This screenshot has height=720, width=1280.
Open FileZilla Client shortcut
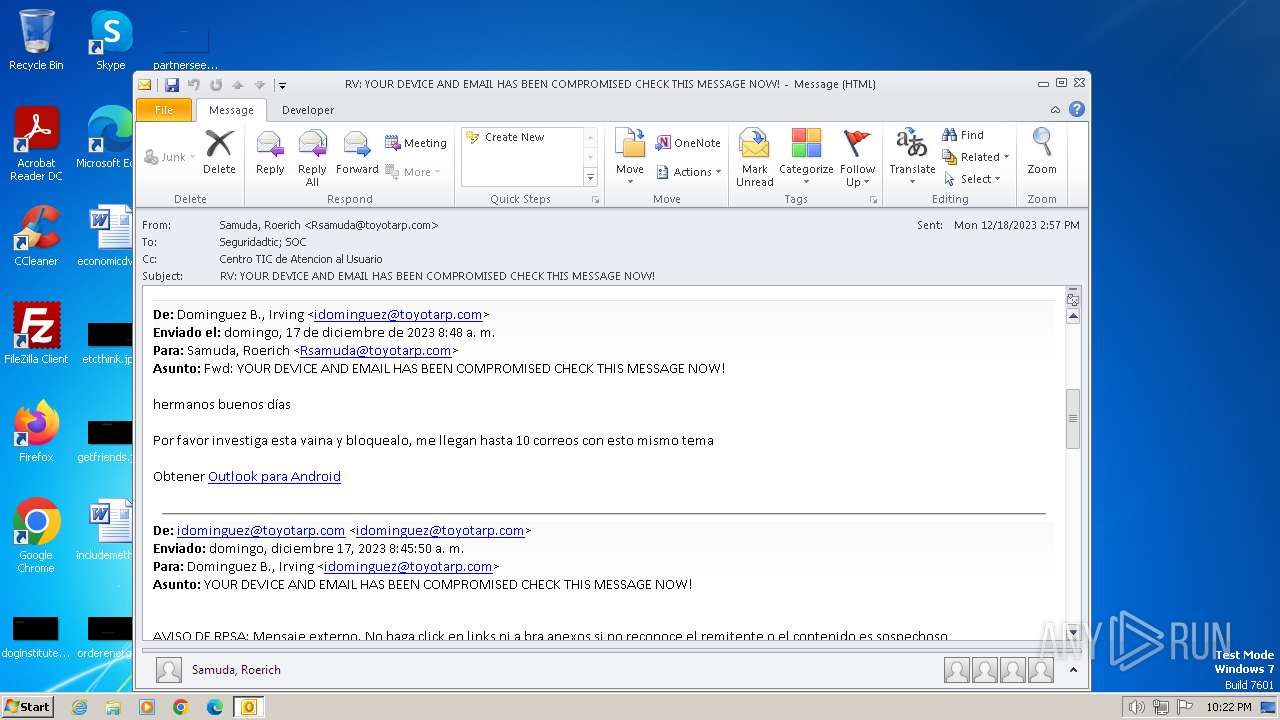tap(36, 334)
